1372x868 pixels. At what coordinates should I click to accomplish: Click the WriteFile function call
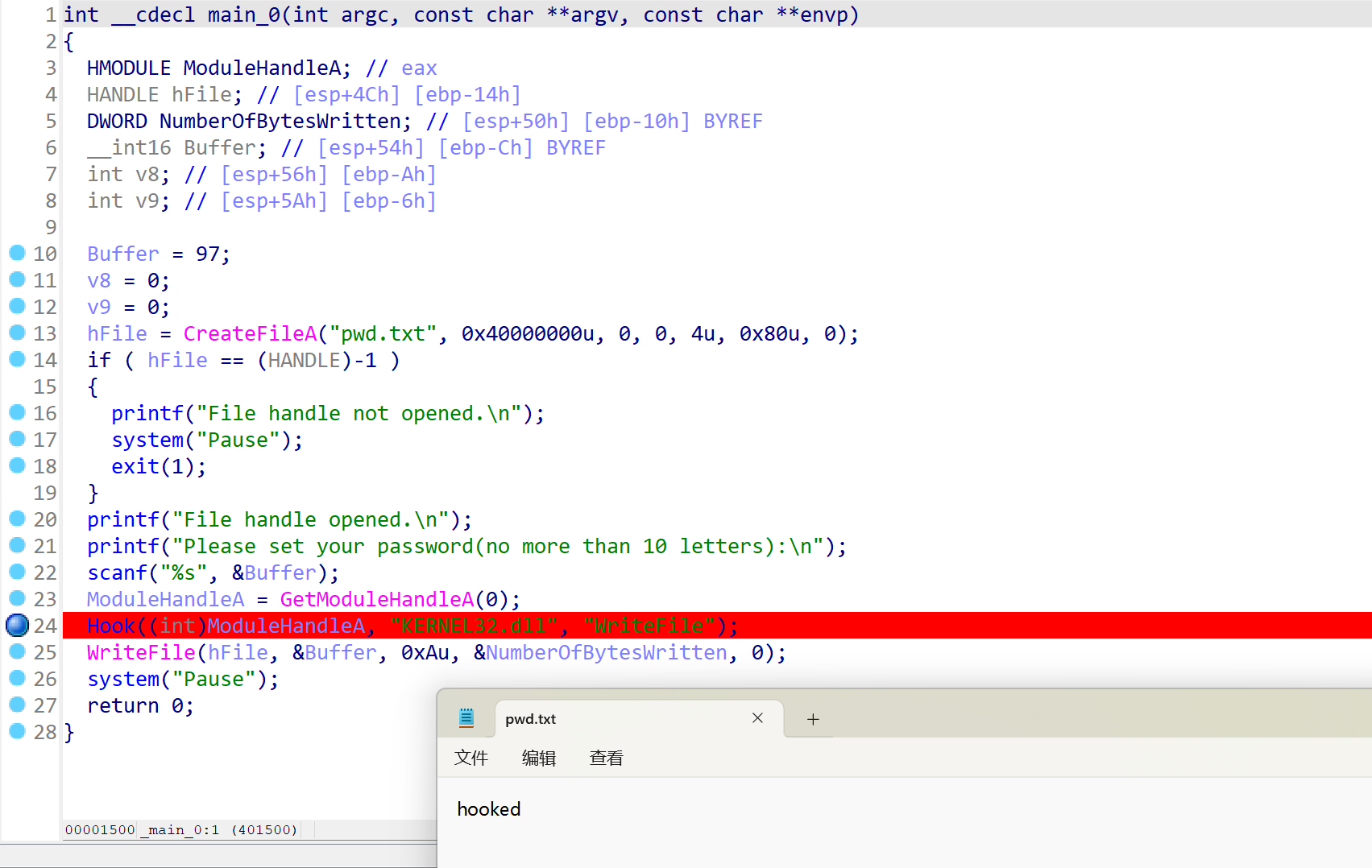[x=141, y=652]
